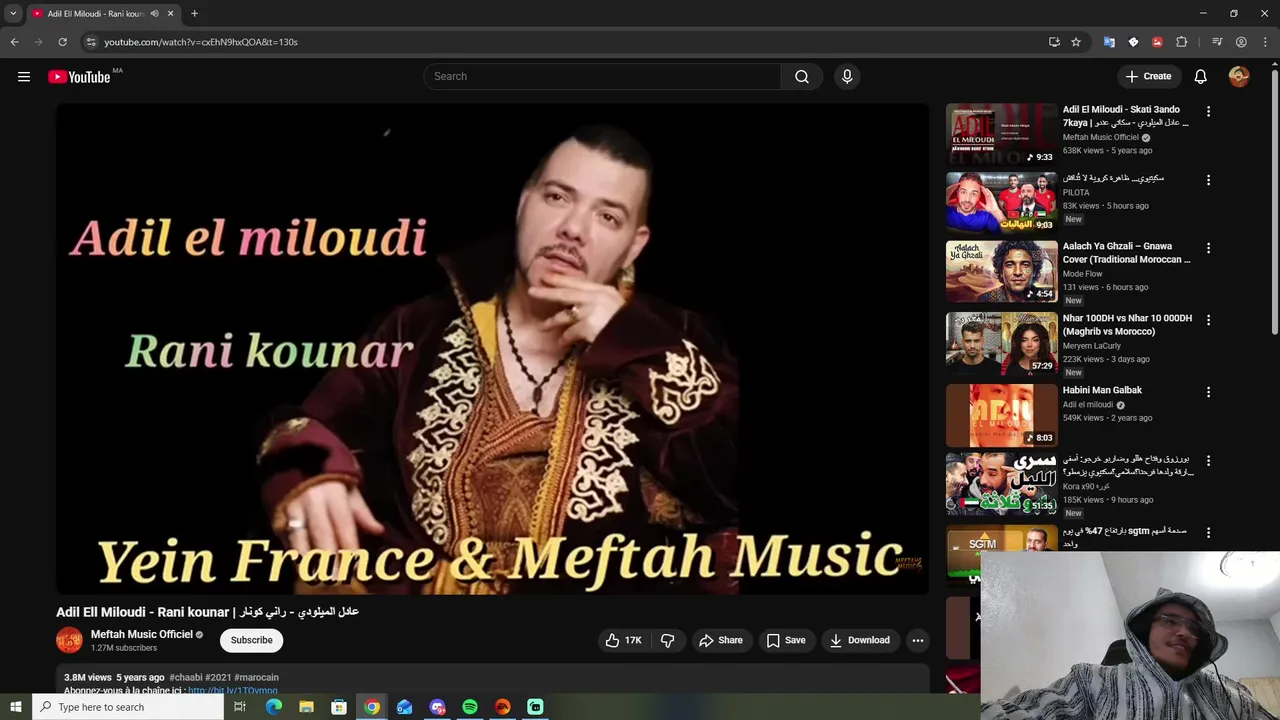Click the install app icon in the address bar
Viewport: 1280px width, 720px height.
click(1054, 42)
